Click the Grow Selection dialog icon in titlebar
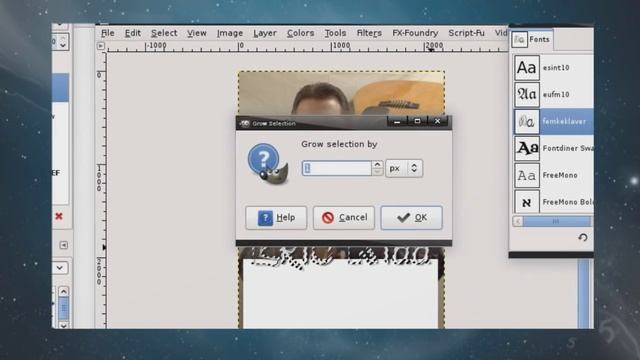Screen dimensions: 640x360 click(x=244, y=123)
